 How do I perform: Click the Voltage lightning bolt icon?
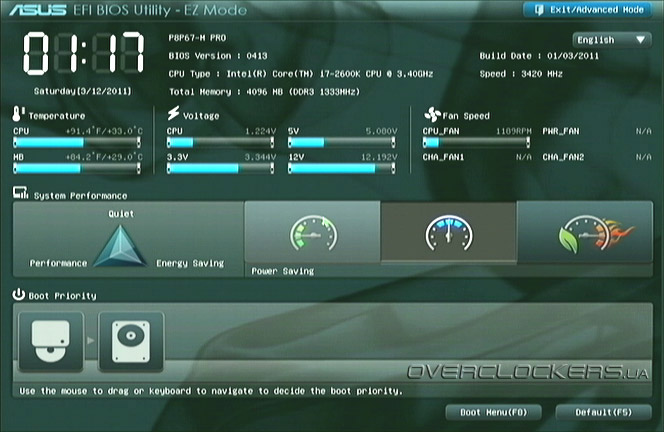coord(173,113)
